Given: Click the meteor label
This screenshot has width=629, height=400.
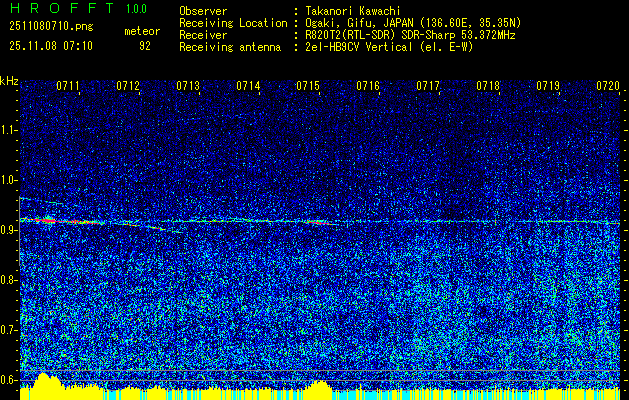Looking at the screenshot, I should click(142, 31).
